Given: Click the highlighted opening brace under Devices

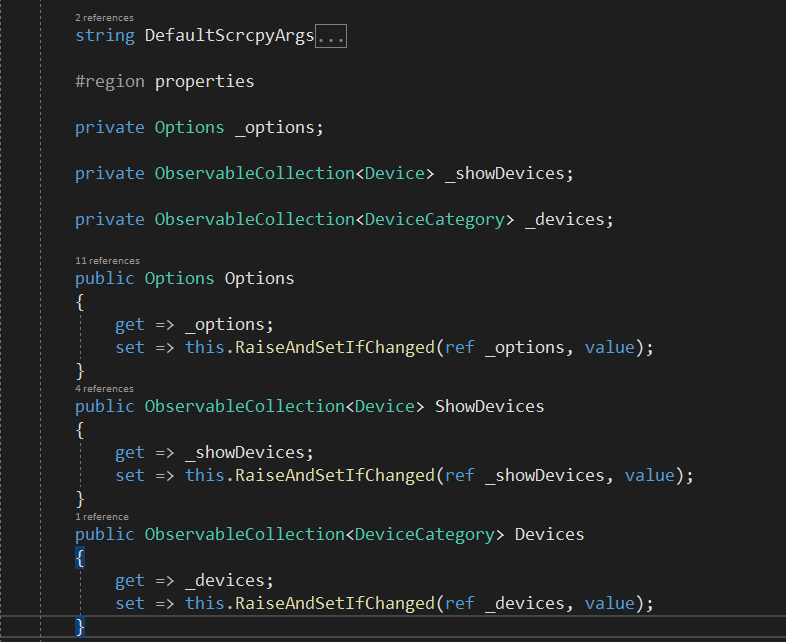Looking at the screenshot, I should click(x=80, y=557).
